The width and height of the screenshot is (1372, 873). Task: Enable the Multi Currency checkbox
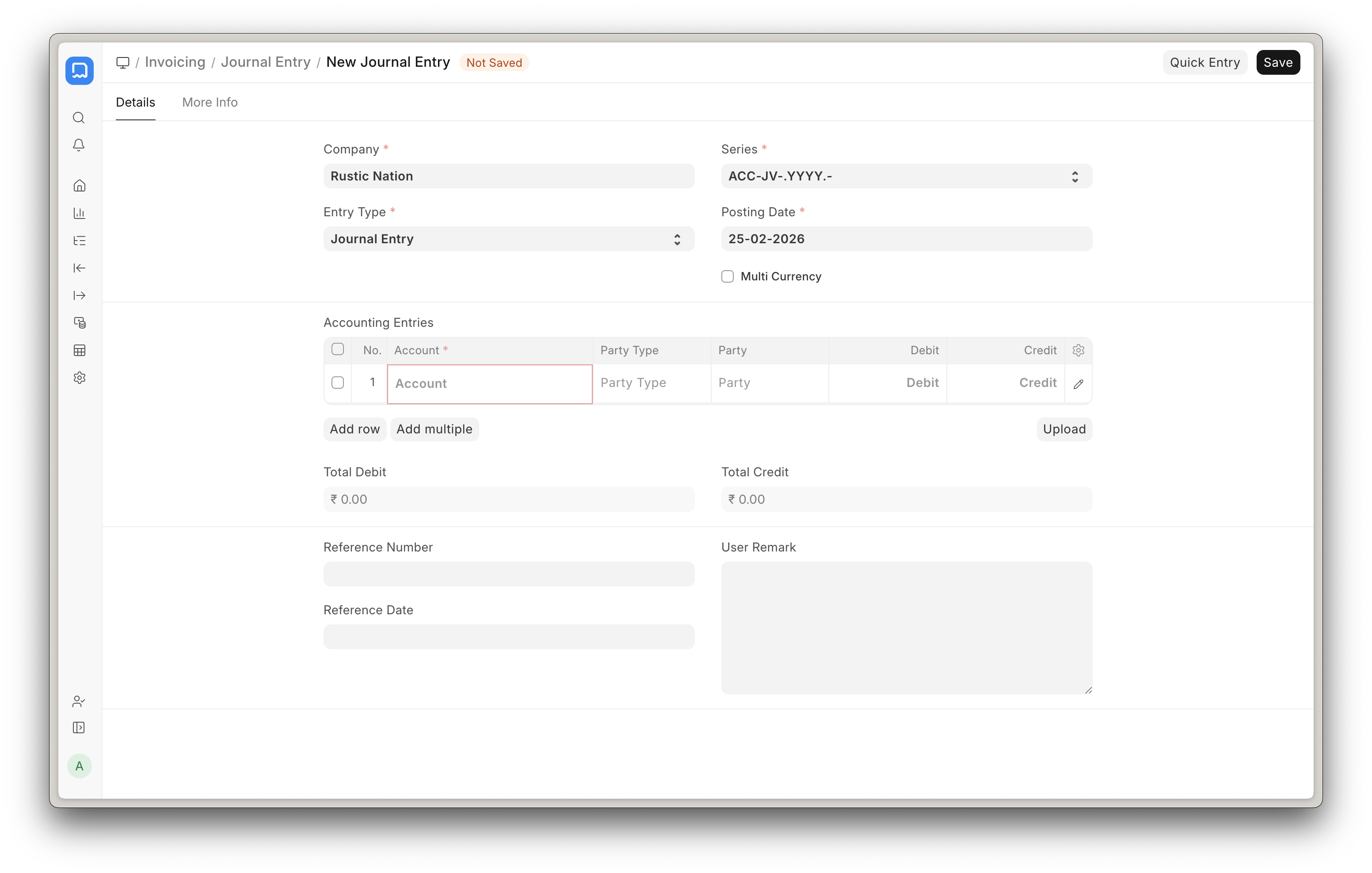tap(728, 276)
